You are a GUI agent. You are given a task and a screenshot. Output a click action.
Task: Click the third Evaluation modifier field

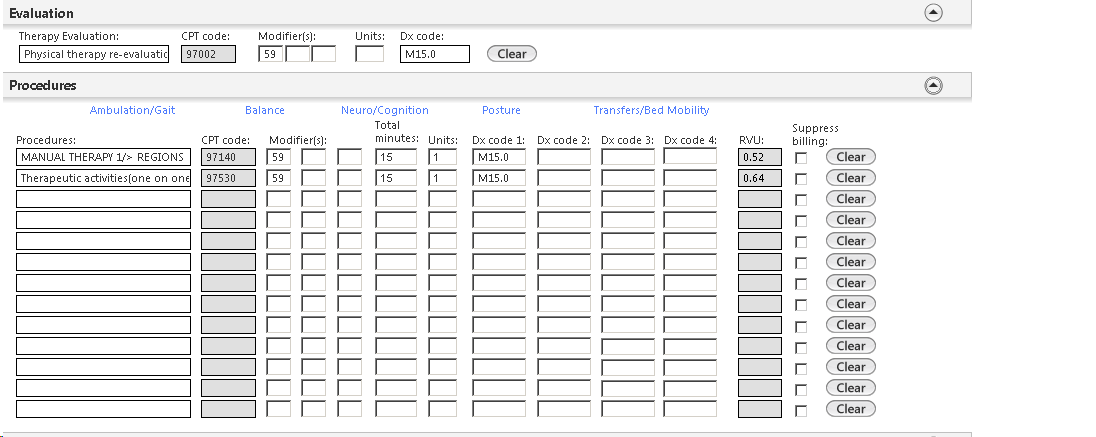[x=324, y=54]
